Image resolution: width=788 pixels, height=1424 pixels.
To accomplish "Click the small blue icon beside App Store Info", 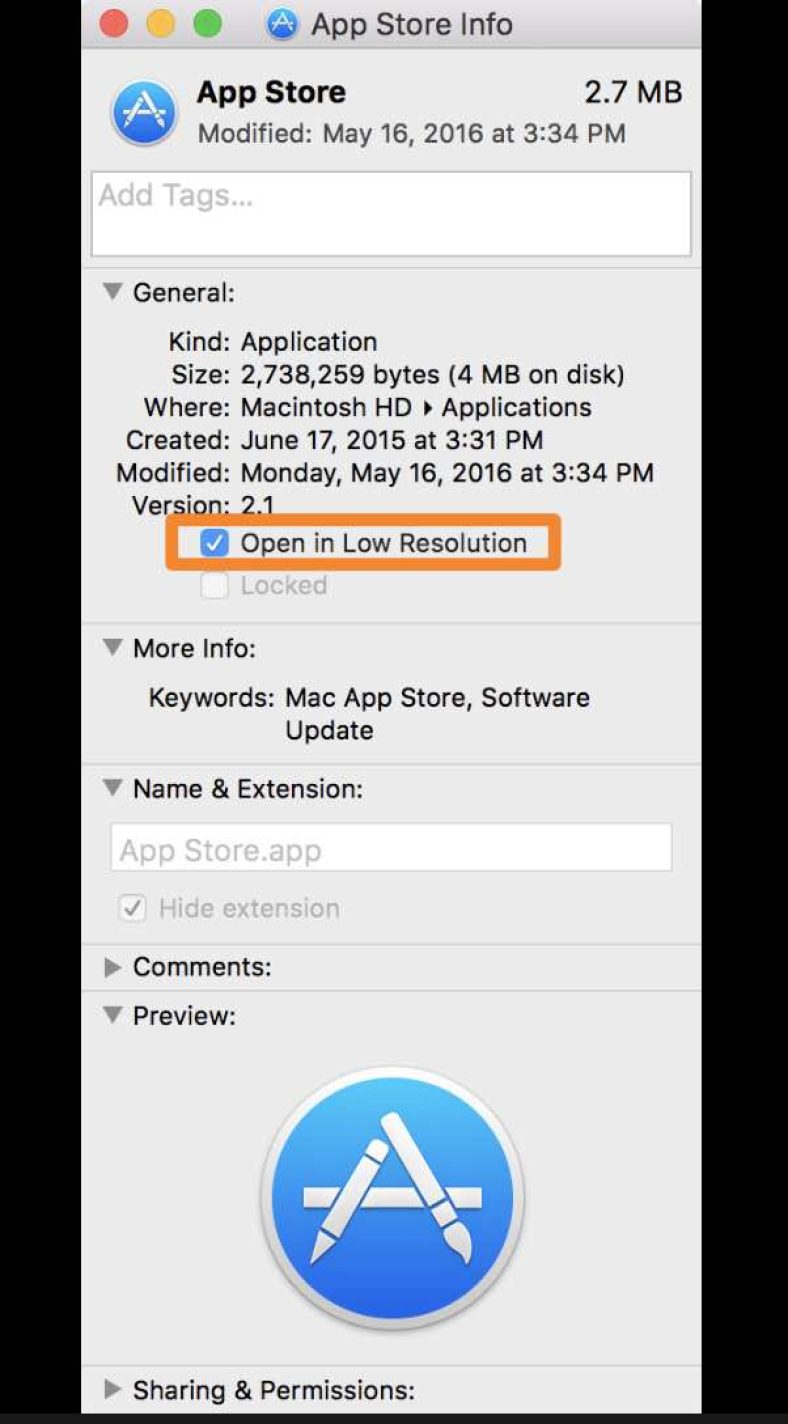I will 281,24.
